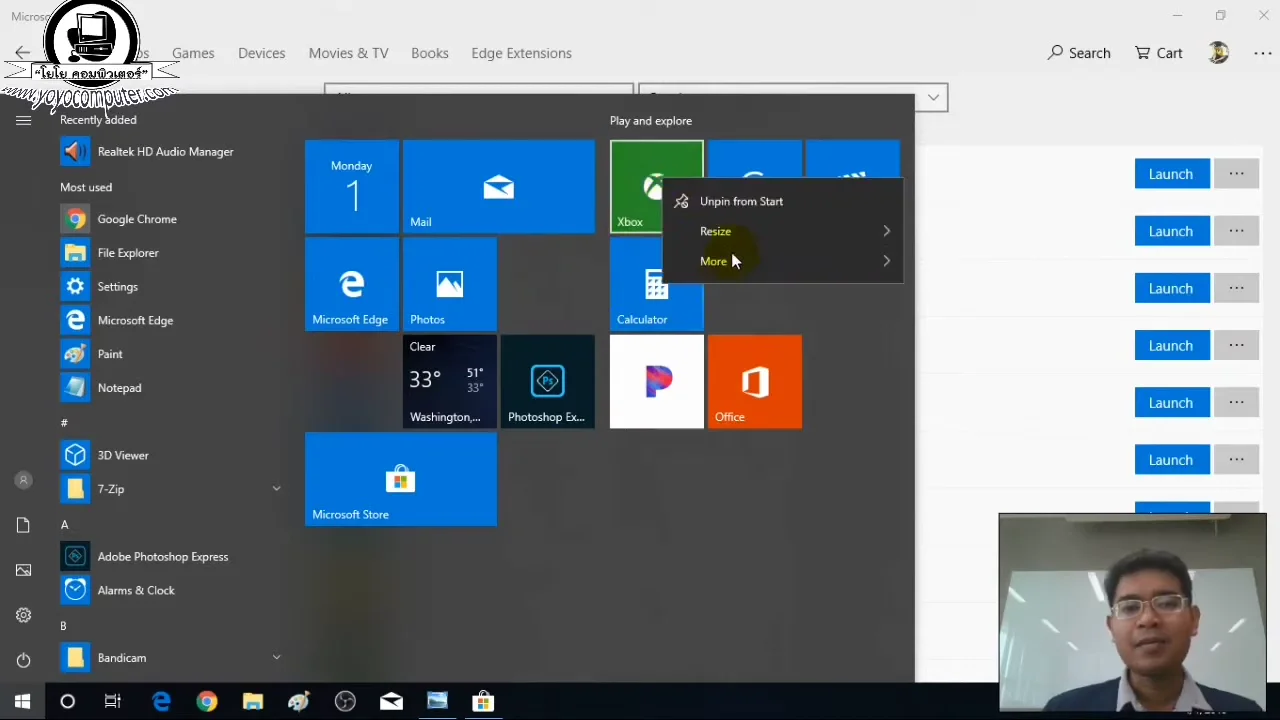This screenshot has width=1280, height=720.
Task: Open the Resize submenu
Action: pos(715,231)
